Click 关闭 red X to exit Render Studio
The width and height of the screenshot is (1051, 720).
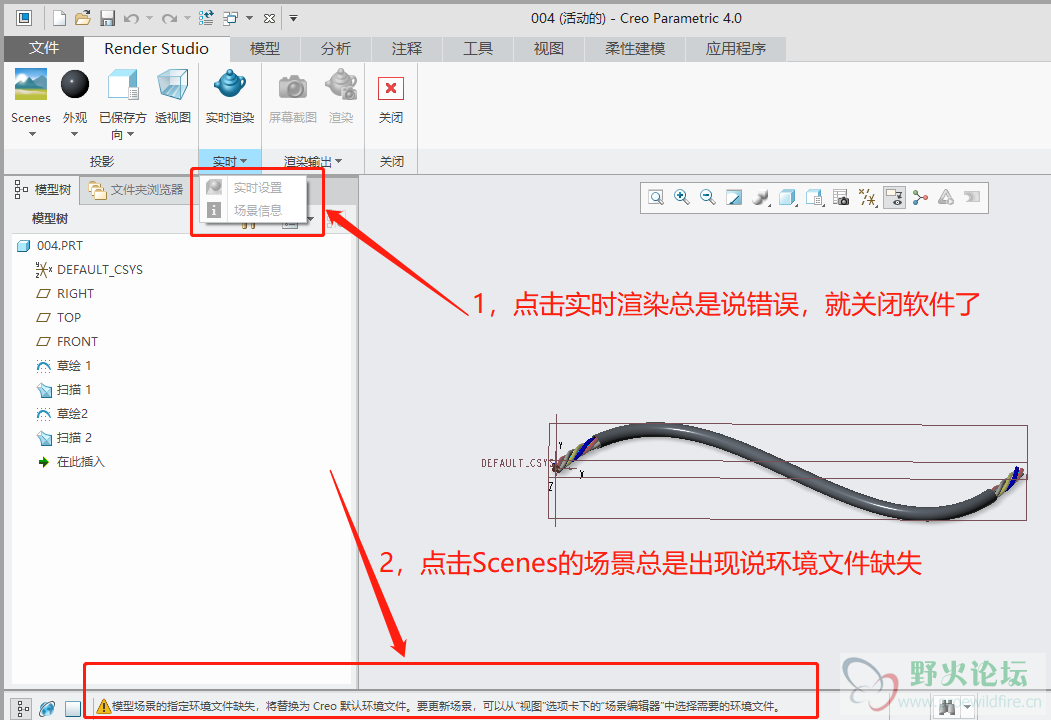click(391, 88)
